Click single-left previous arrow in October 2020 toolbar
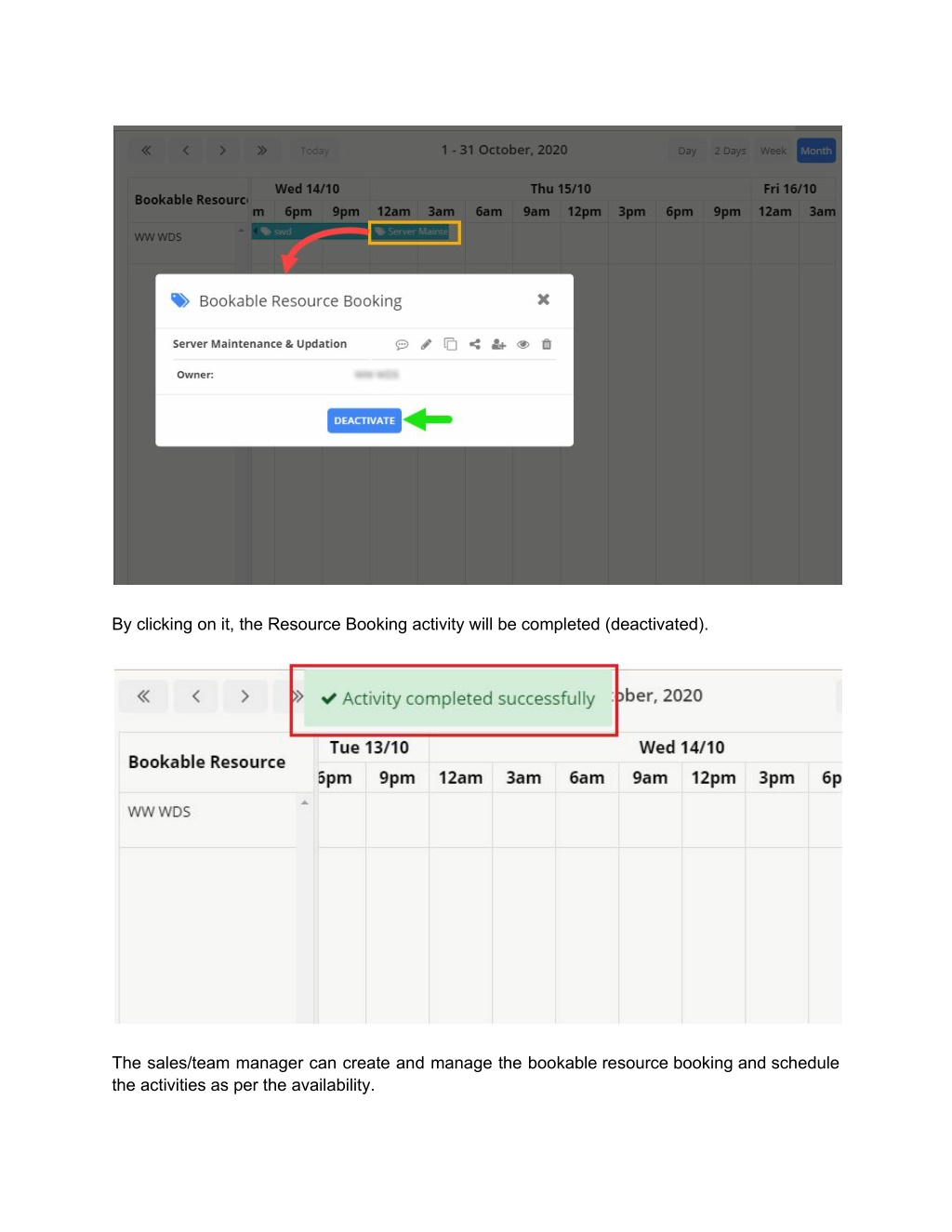 pos(185,150)
